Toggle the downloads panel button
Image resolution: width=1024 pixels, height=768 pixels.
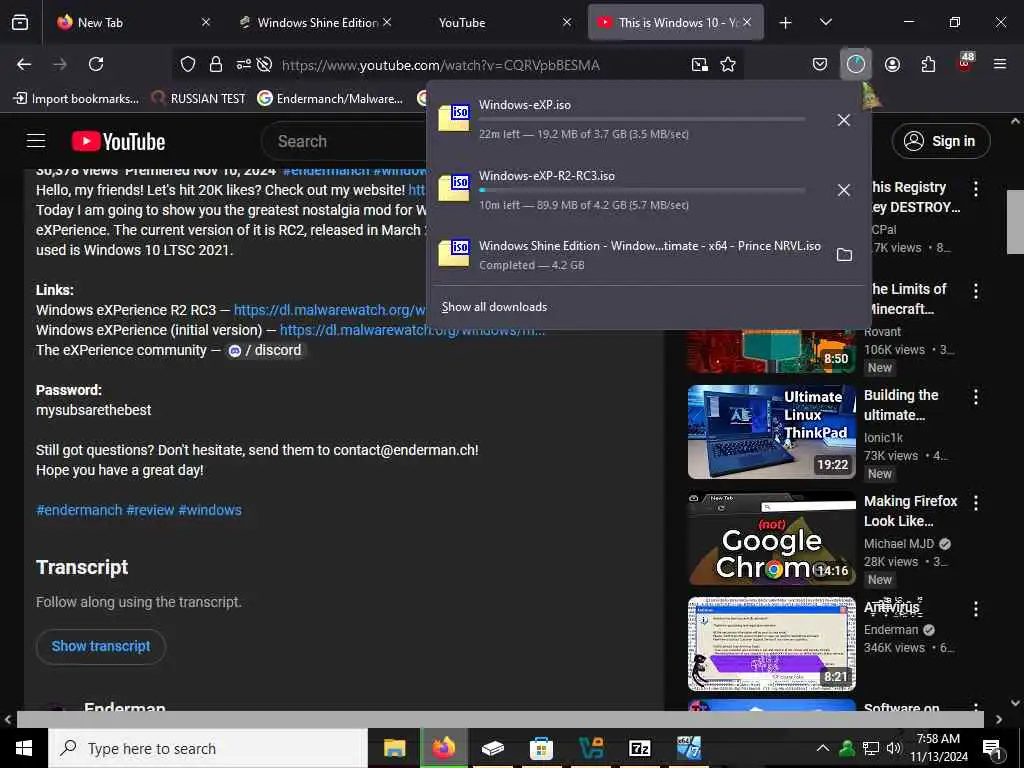856,64
